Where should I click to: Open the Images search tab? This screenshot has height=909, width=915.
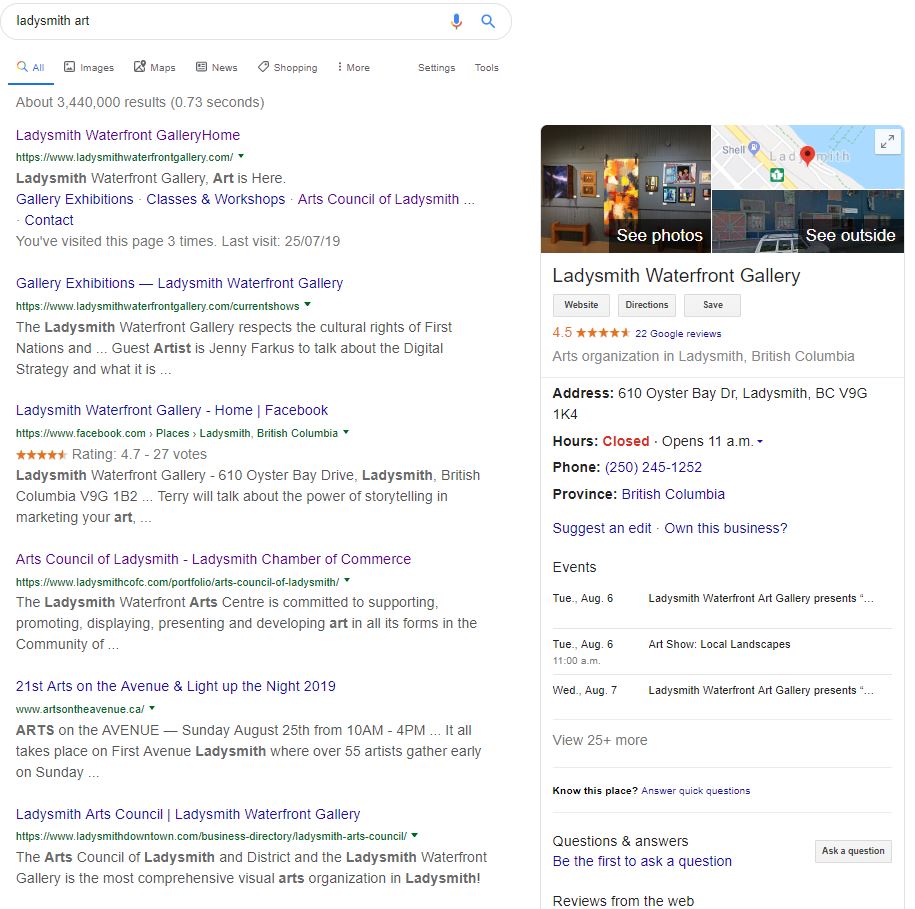[x=89, y=68]
